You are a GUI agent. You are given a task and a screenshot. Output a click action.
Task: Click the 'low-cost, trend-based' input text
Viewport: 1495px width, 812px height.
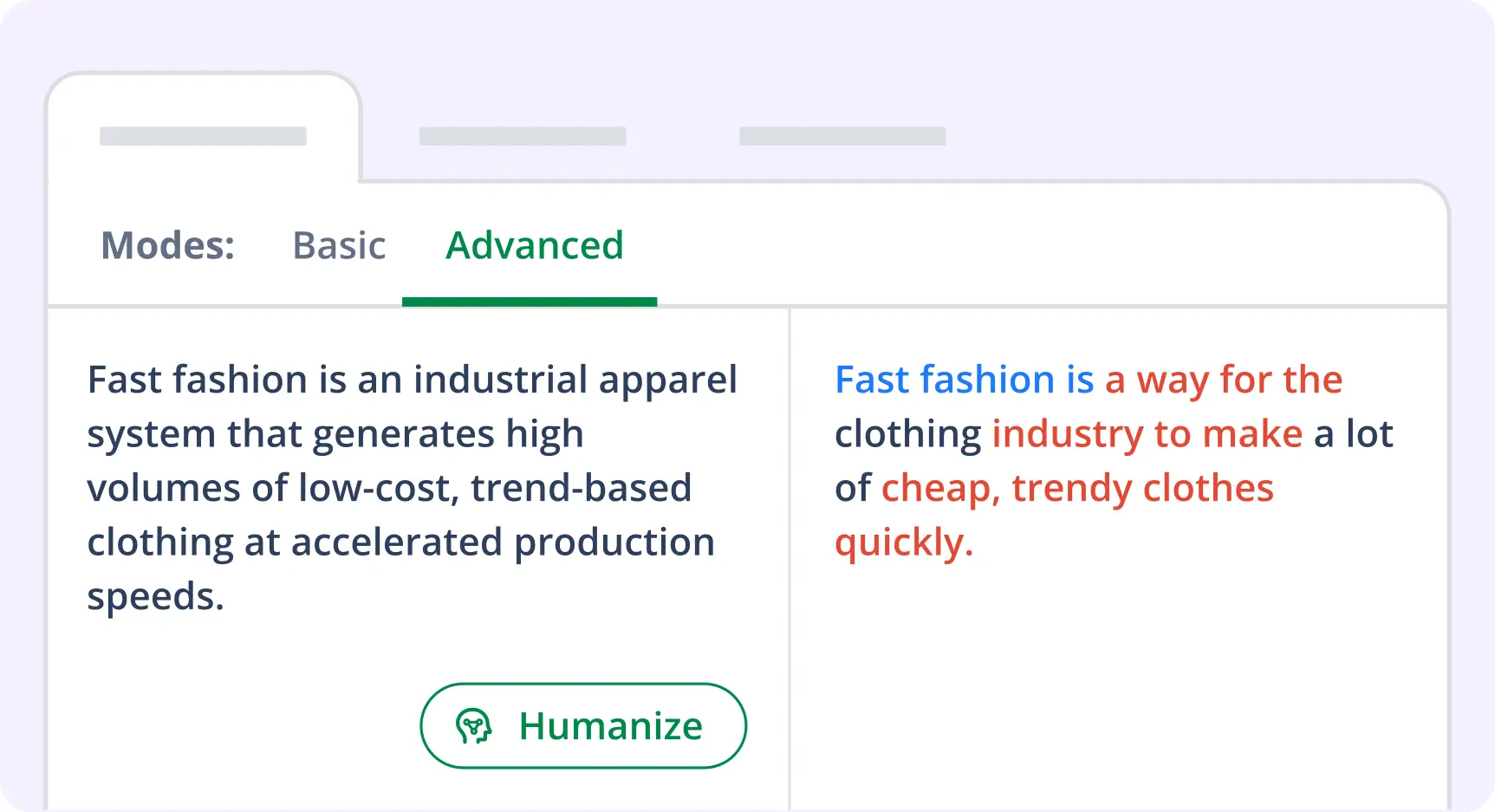[x=494, y=488]
